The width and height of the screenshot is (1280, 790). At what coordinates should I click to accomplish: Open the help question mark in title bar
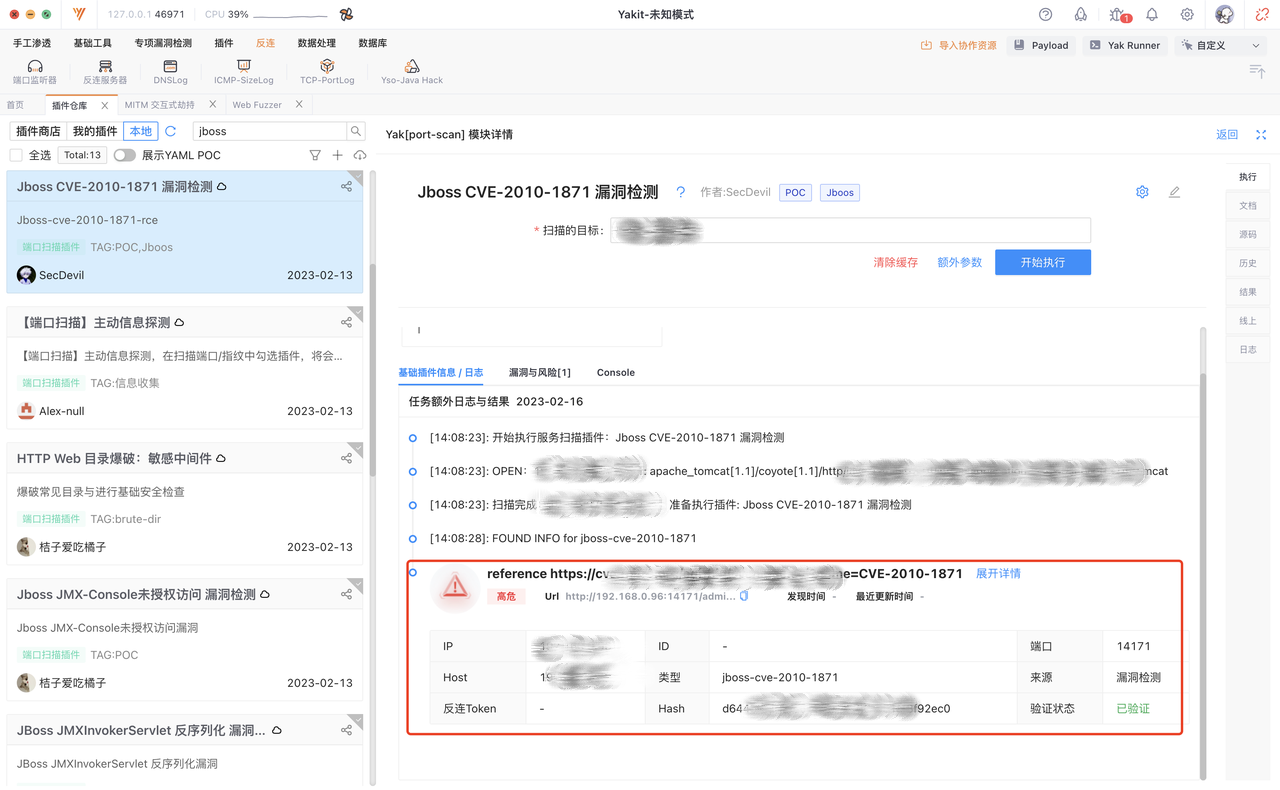(1045, 15)
